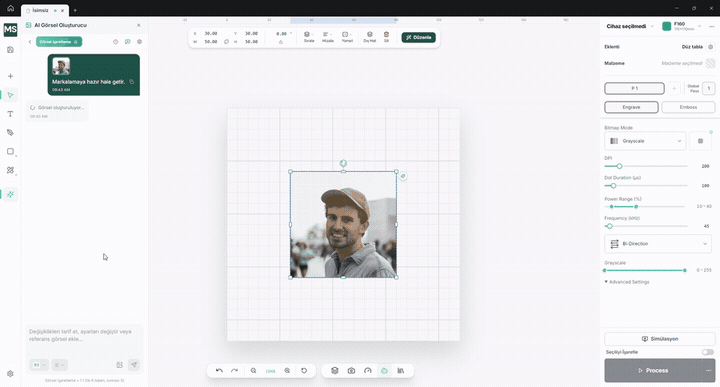Open the Cihaz seçilmedi device dropdown
The height and width of the screenshot is (387, 720).
(630, 26)
